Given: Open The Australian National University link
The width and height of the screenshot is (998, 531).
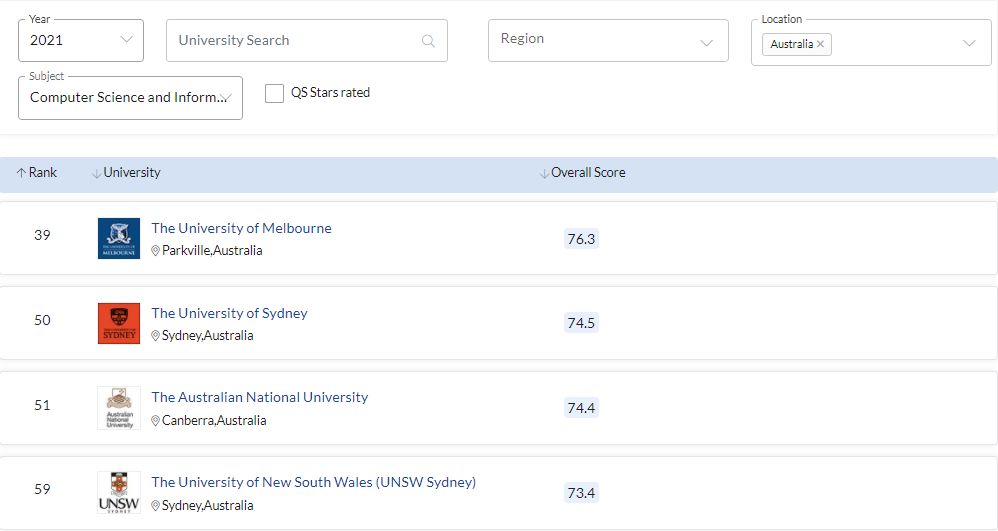Looking at the screenshot, I should tap(260, 397).
